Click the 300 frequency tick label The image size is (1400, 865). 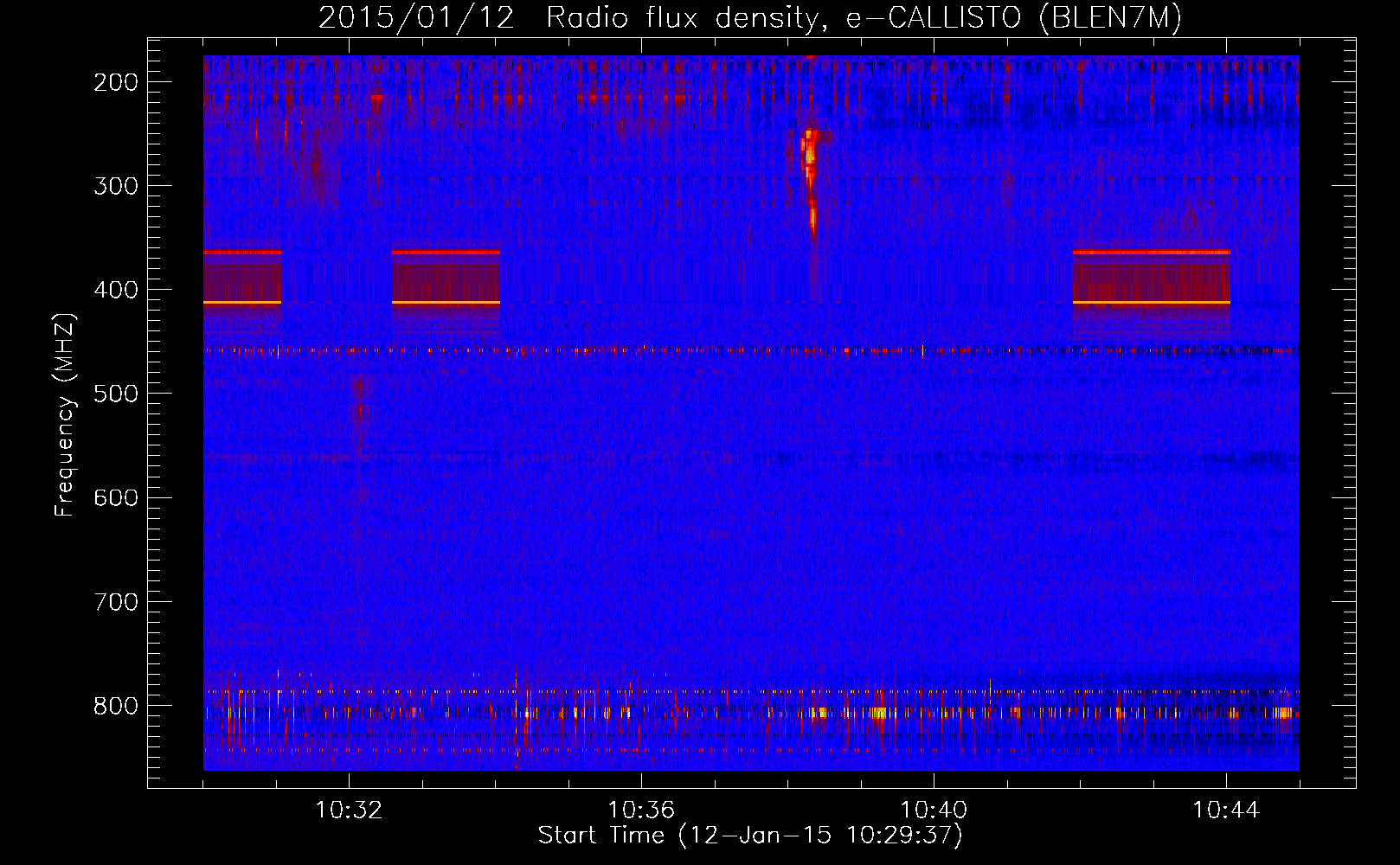(116, 186)
